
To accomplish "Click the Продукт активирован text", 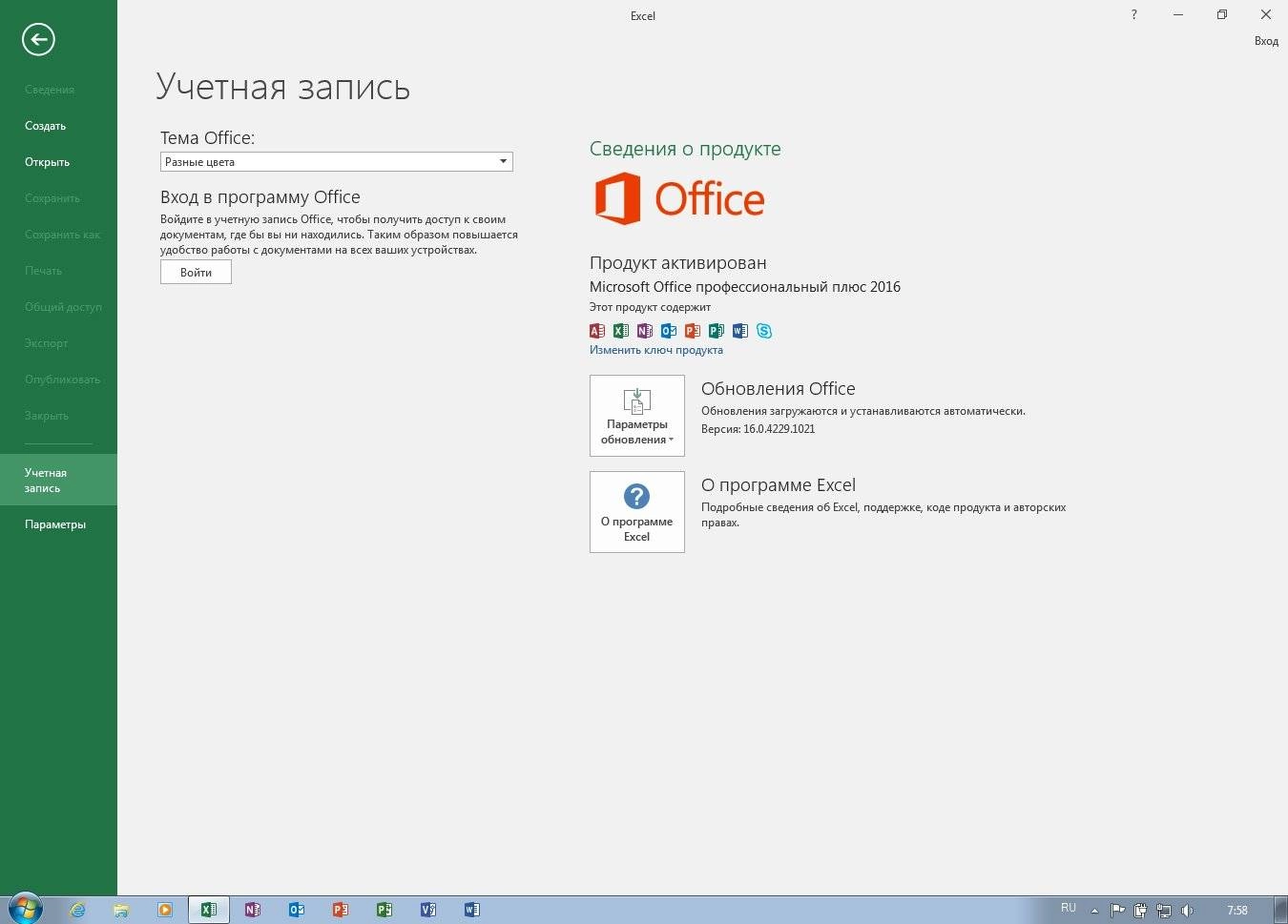I will click(x=677, y=263).
